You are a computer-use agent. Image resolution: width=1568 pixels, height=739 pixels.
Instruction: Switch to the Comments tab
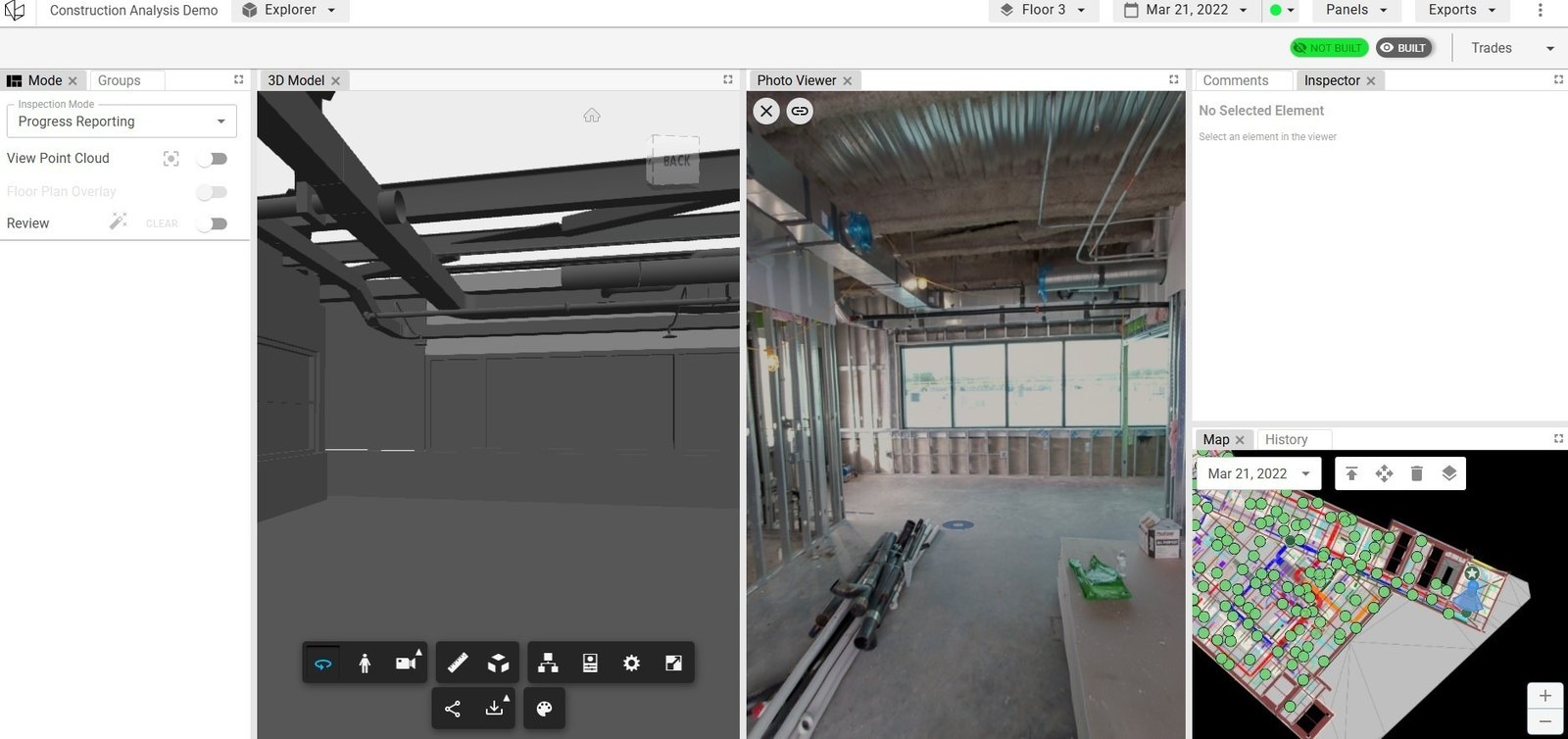1235,80
